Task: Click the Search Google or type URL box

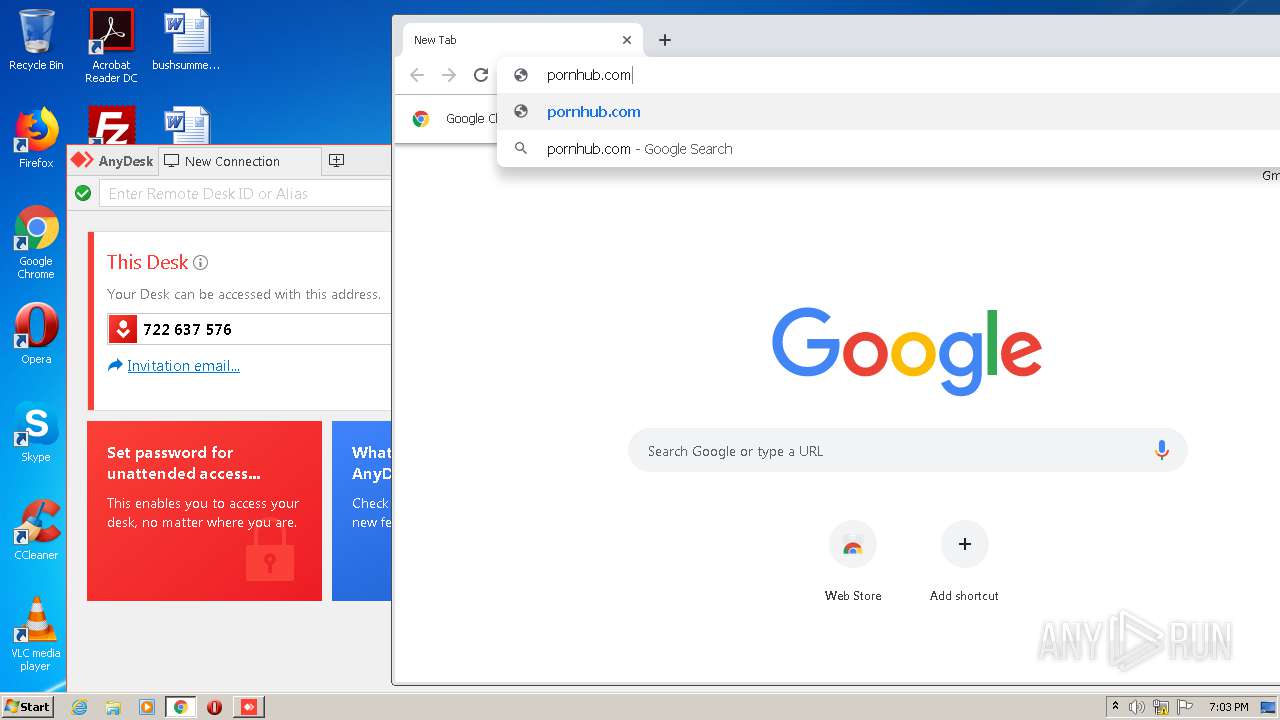Action: point(908,451)
